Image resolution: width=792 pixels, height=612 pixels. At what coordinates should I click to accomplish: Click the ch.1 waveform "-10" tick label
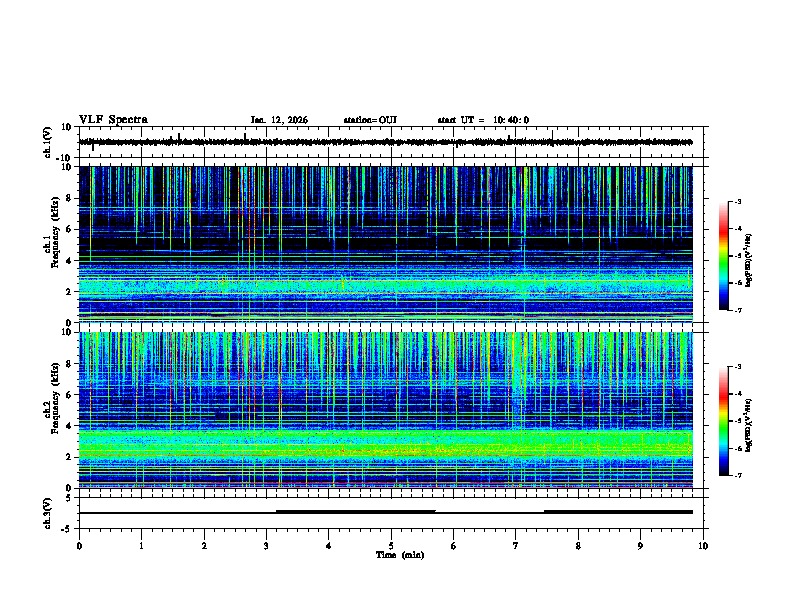click(x=65, y=158)
